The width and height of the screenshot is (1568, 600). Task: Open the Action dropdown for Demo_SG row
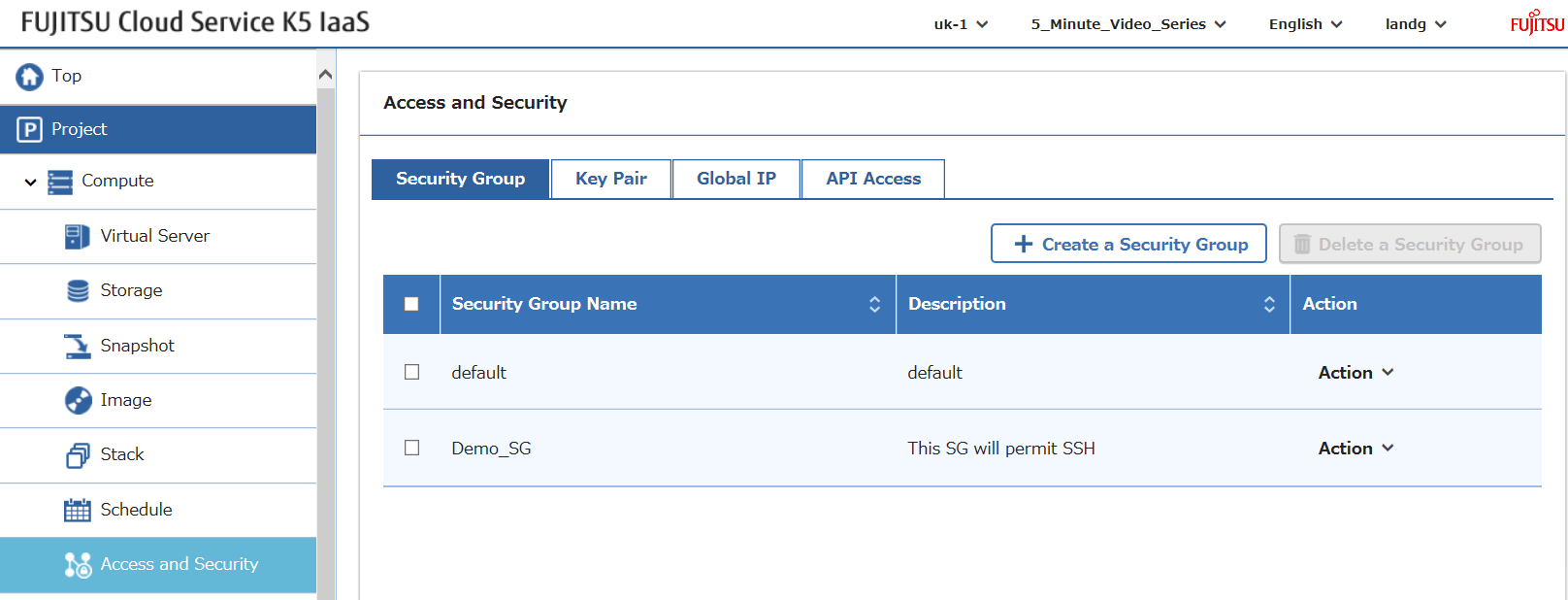1356,448
